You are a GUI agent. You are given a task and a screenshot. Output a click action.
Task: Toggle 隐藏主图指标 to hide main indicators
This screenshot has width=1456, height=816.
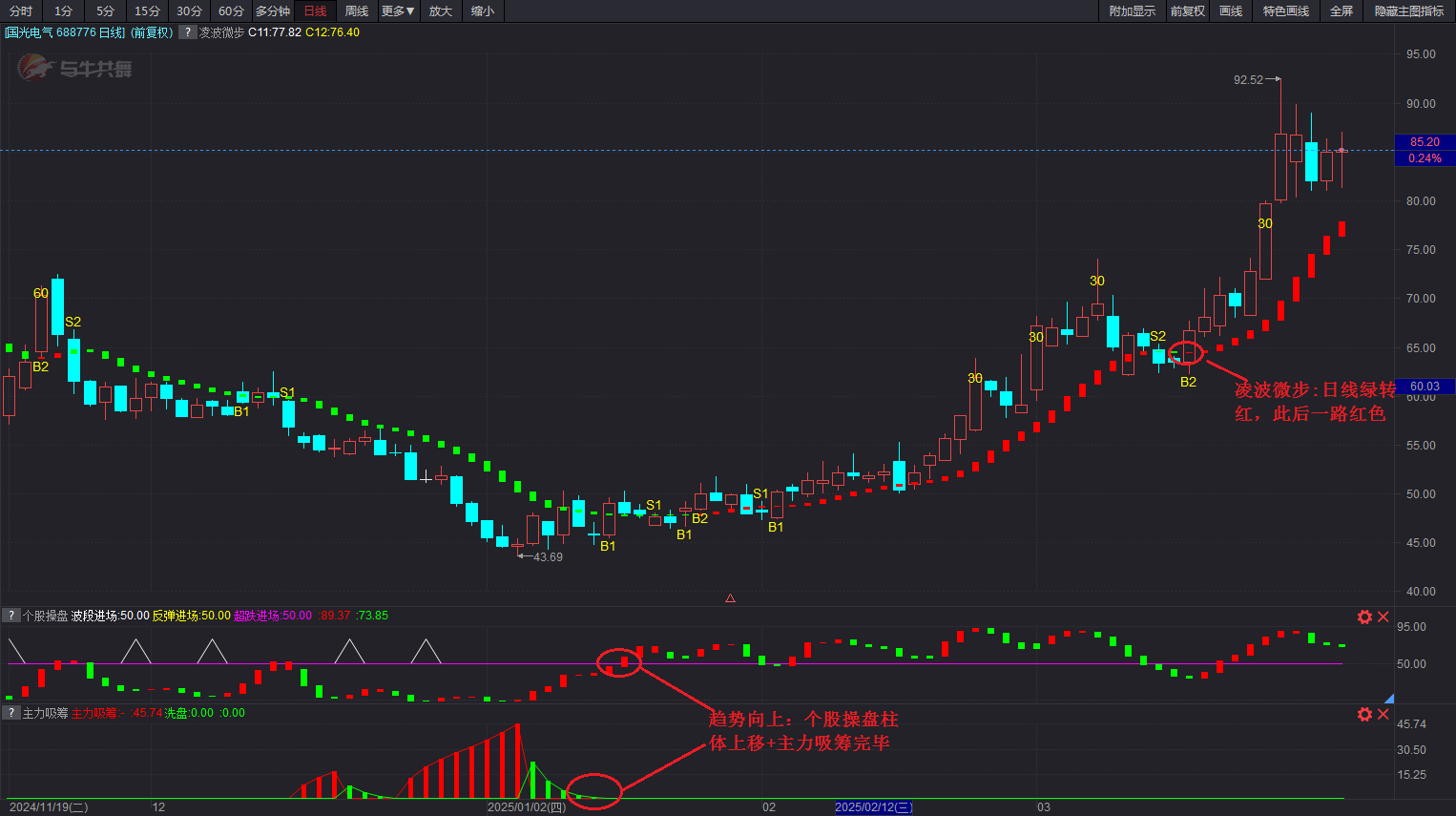(1408, 11)
